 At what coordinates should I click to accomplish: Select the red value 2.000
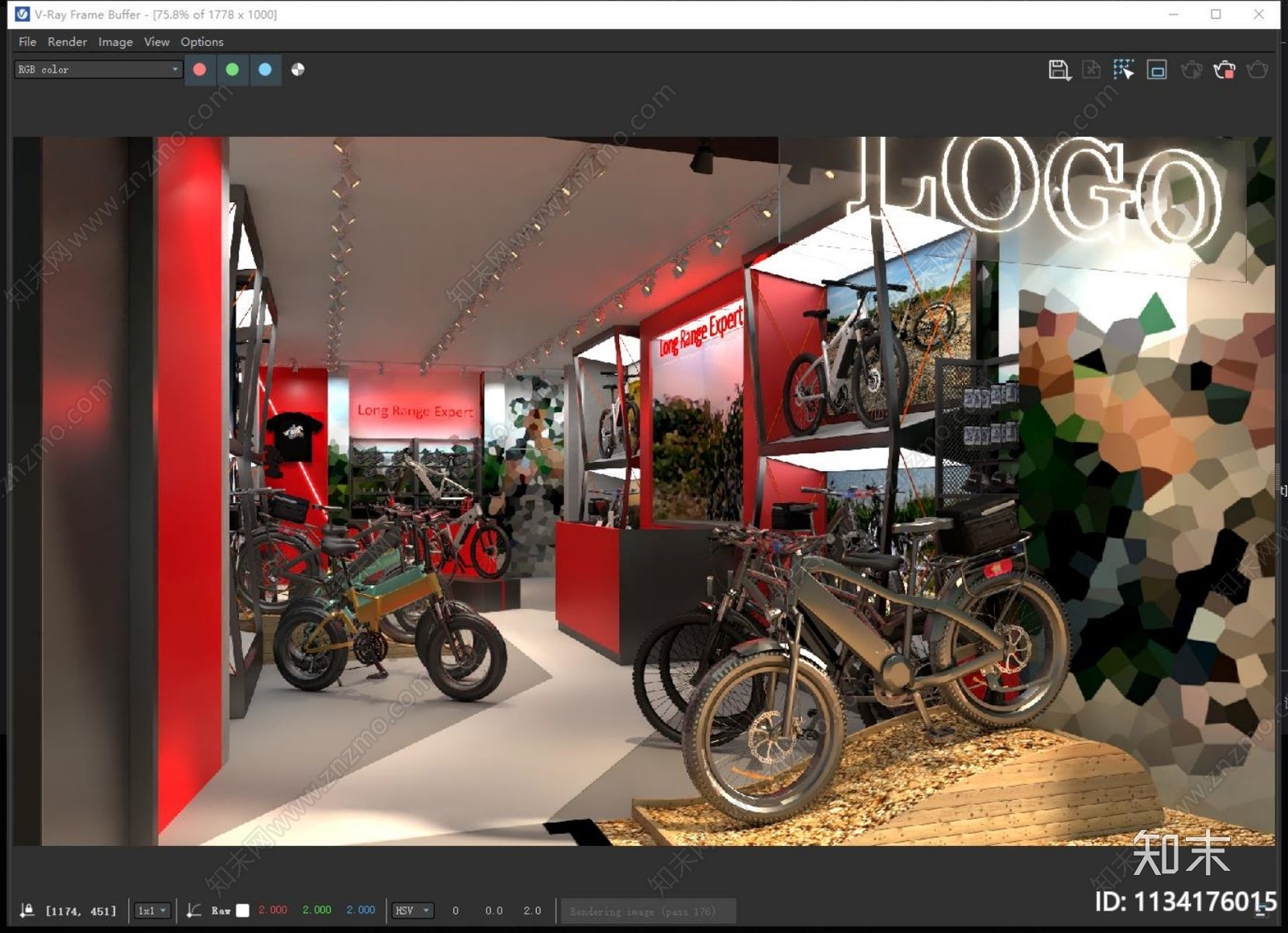pyautogui.click(x=273, y=910)
